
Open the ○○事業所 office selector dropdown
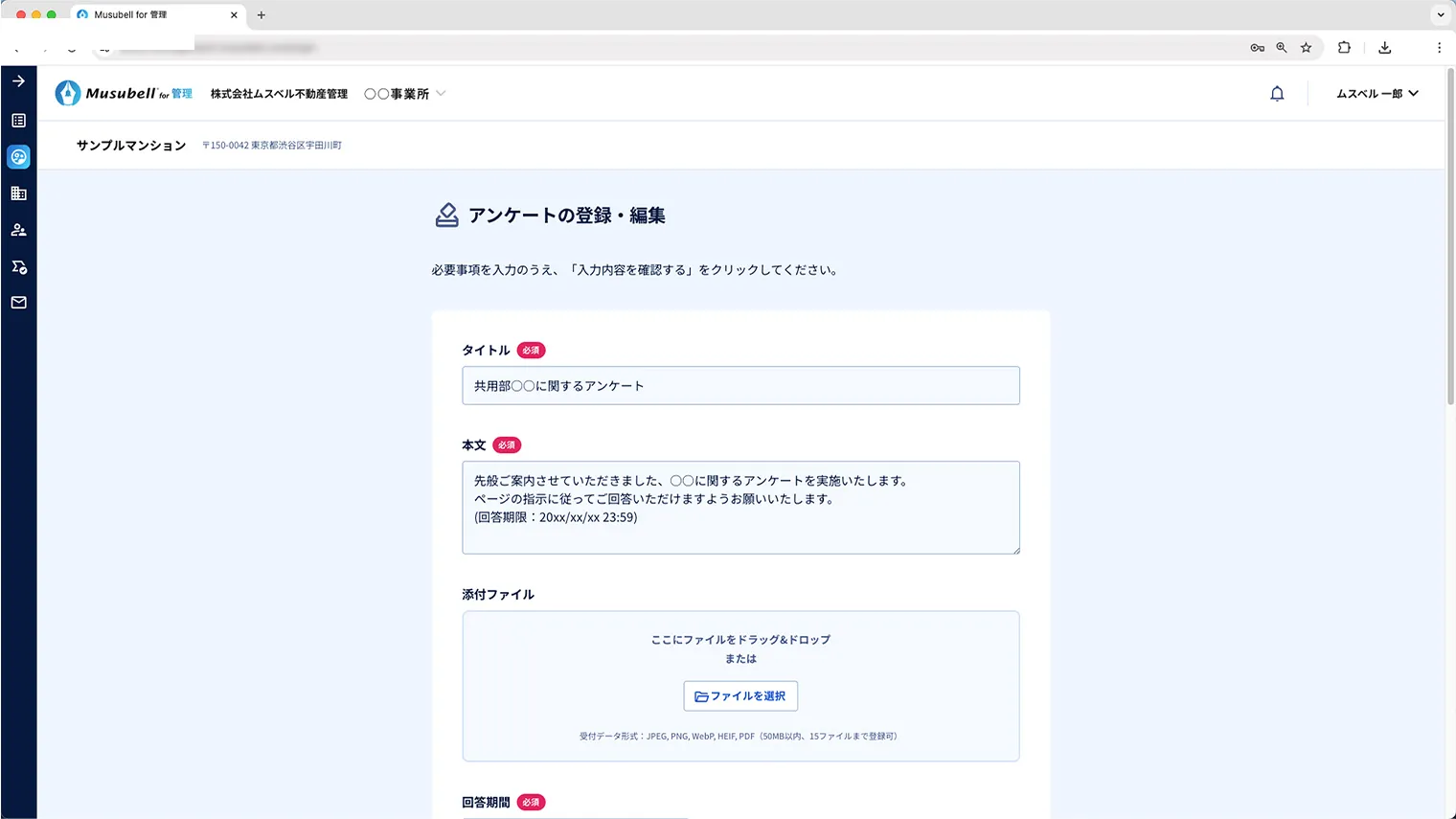[404, 93]
